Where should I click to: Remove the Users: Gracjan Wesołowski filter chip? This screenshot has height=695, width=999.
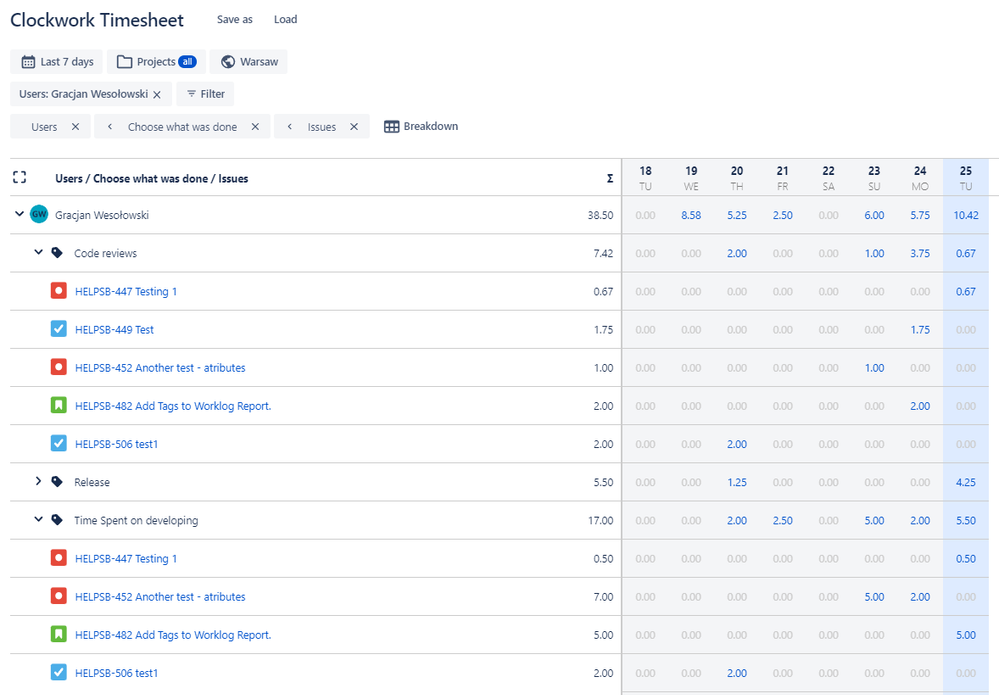tap(157, 93)
